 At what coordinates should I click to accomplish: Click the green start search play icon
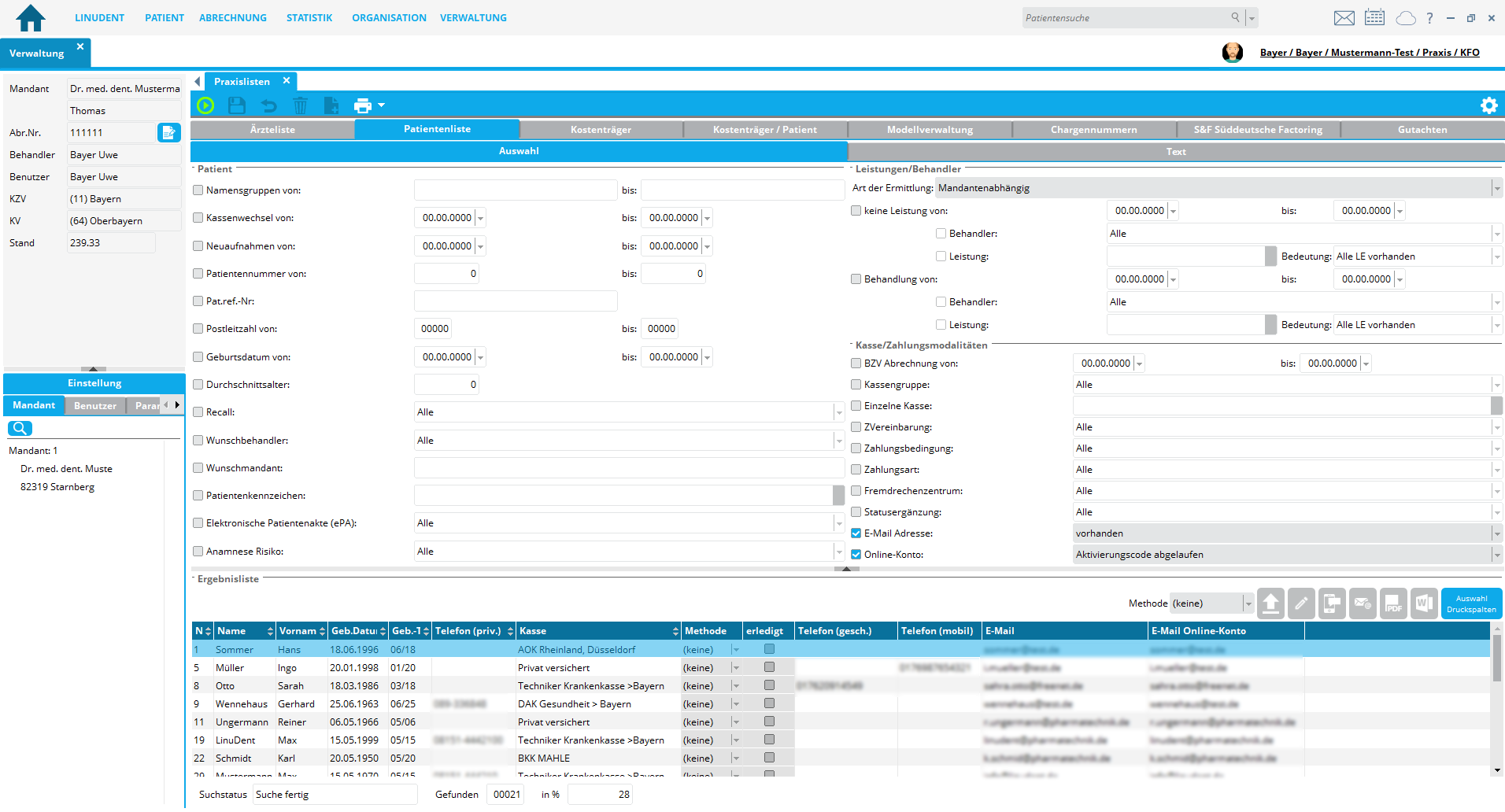[x=205, y=105]
